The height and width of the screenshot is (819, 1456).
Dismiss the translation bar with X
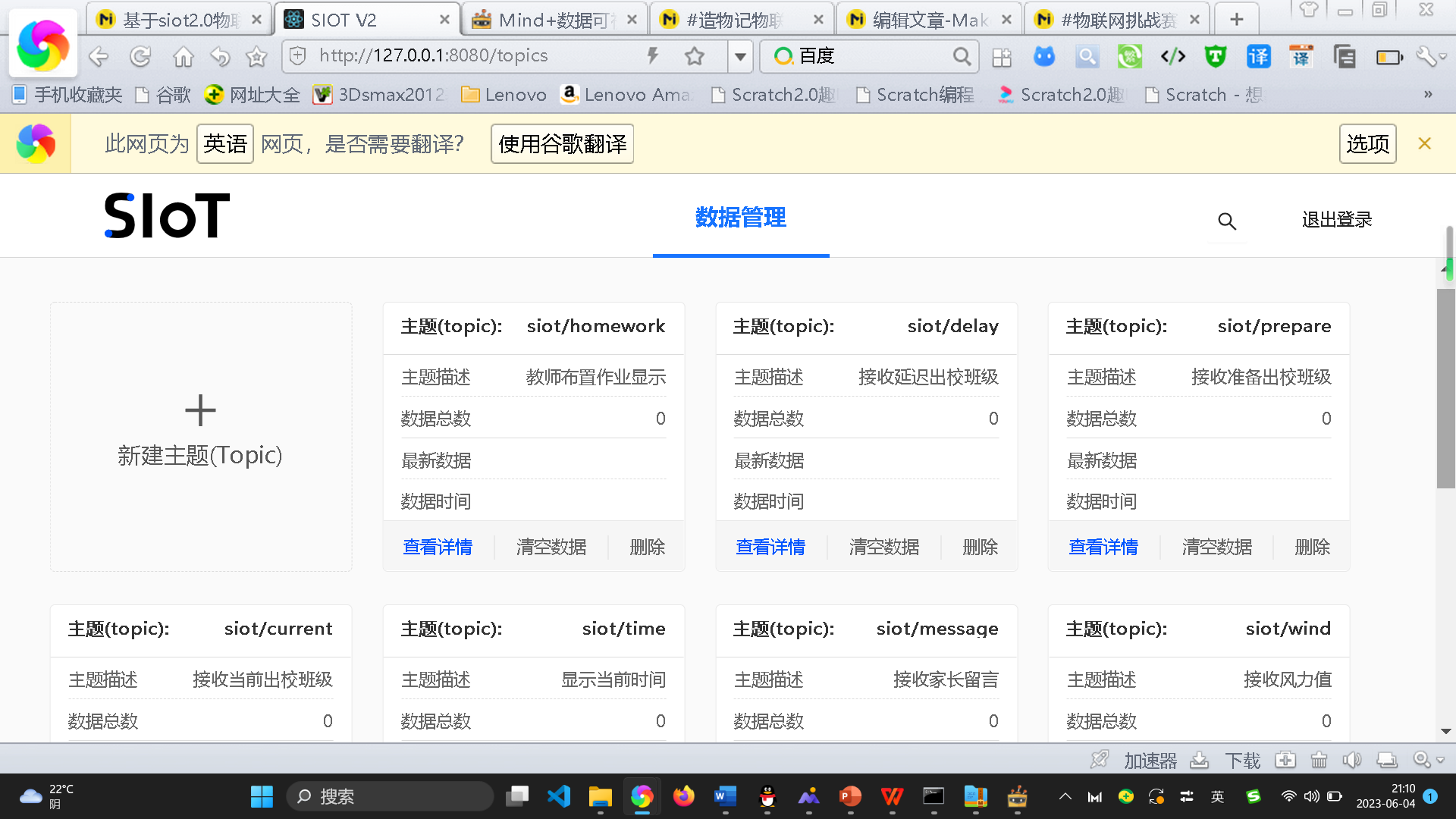click(1424, 143)
